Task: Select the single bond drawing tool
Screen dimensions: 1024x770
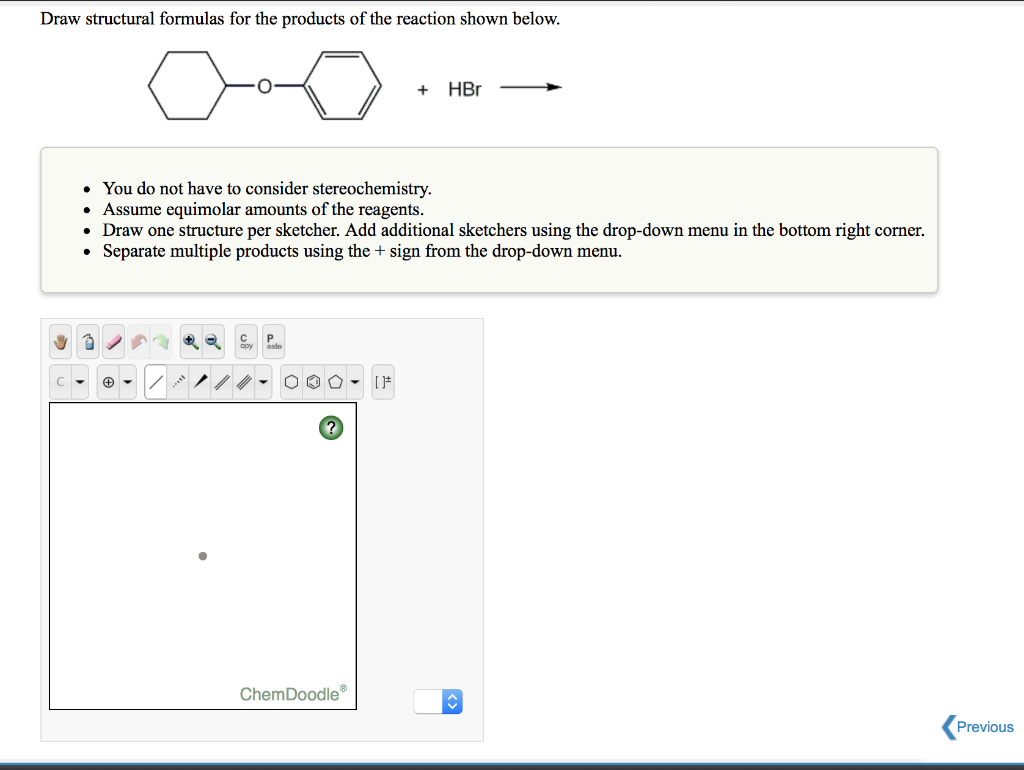Action: (155, 381)
